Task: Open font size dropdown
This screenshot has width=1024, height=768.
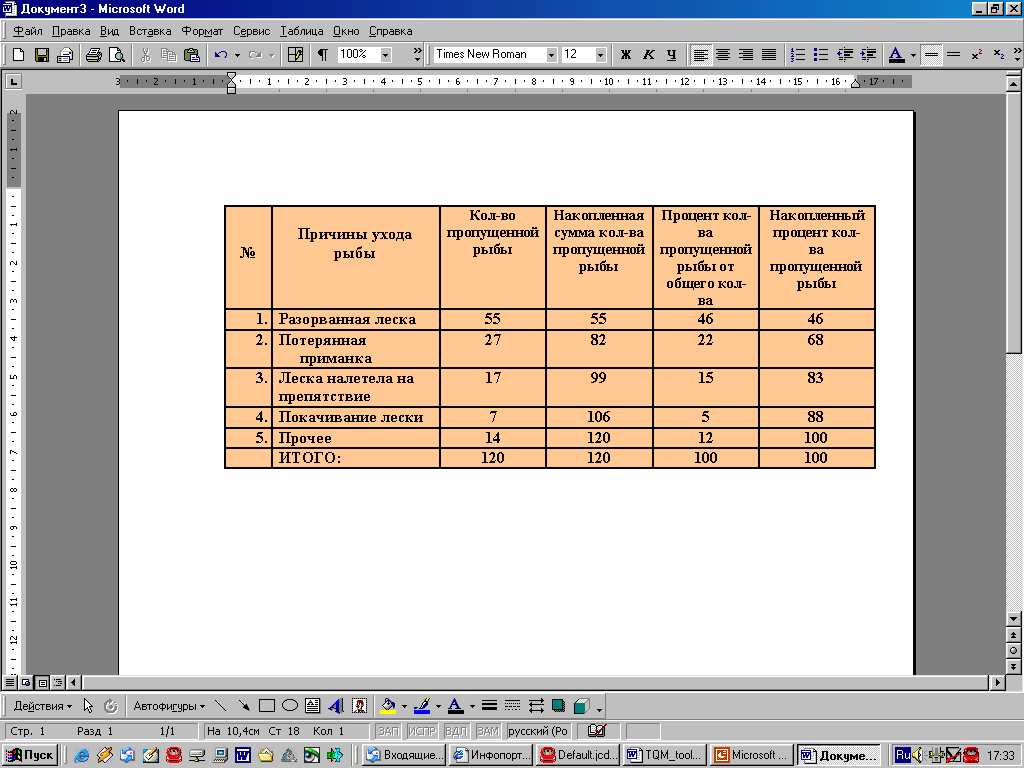Action: 600,55
